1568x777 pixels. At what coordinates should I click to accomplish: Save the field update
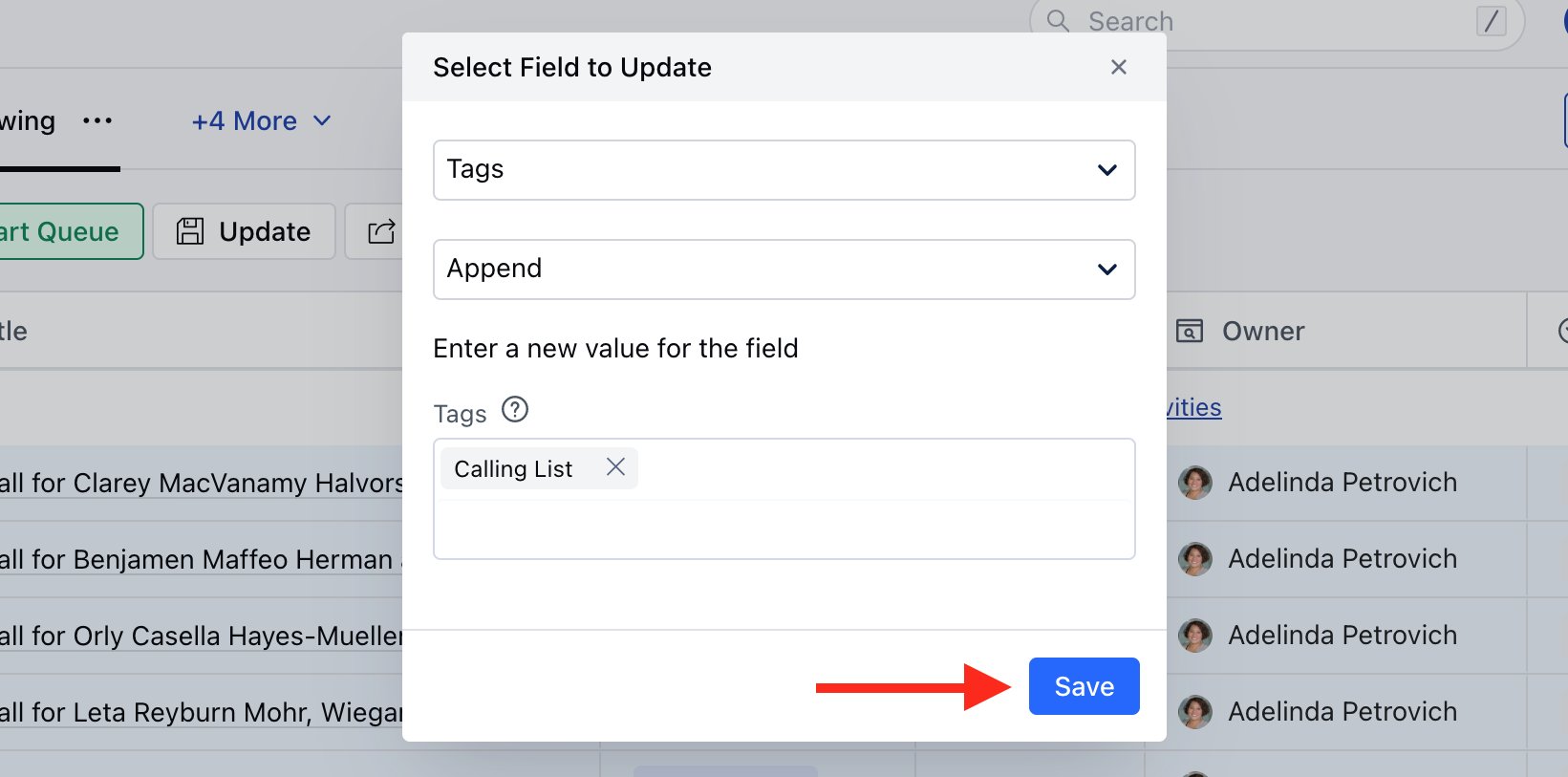coord(1084,686)
